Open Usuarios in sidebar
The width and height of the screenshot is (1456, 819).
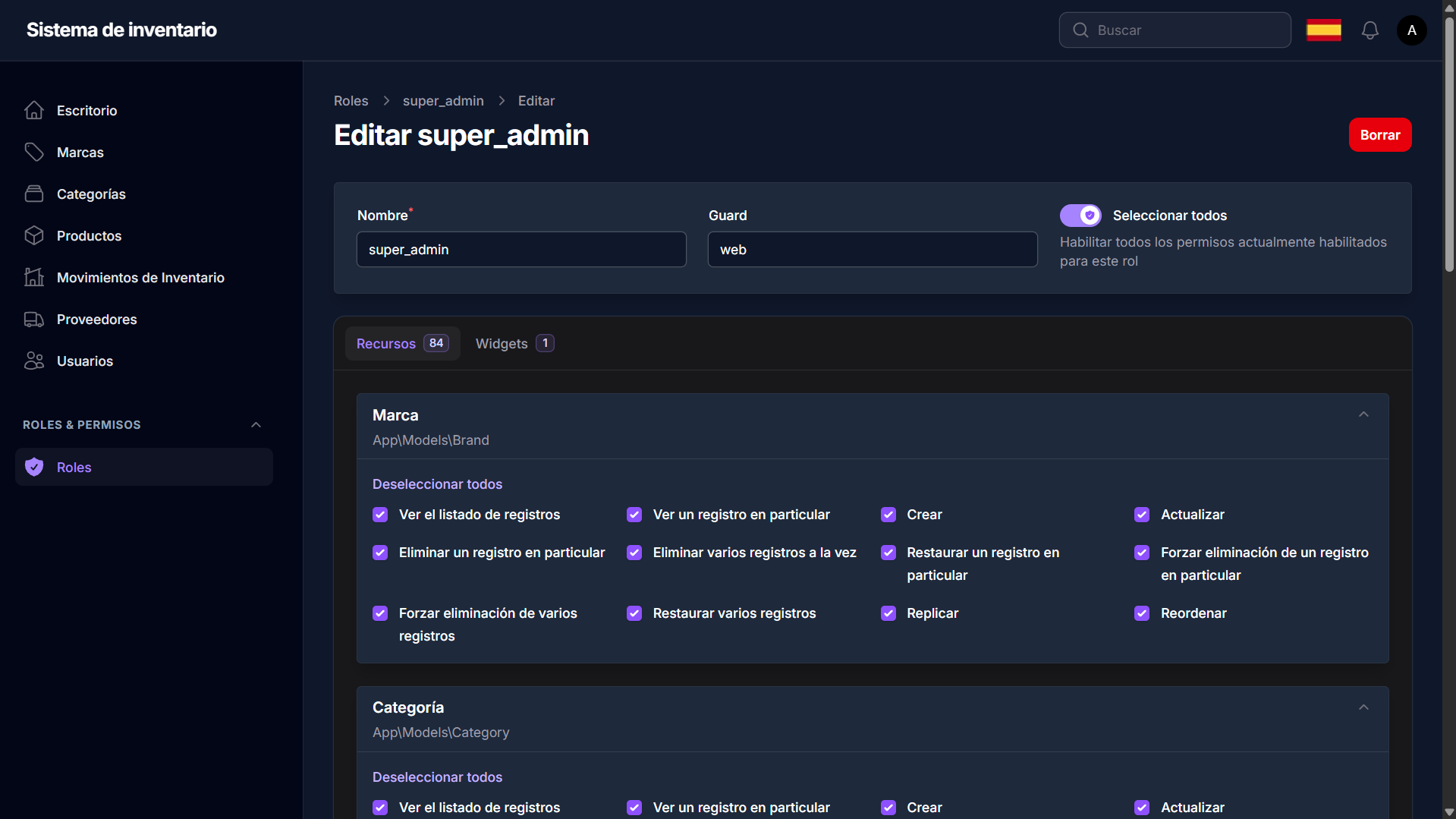[144, 361]
